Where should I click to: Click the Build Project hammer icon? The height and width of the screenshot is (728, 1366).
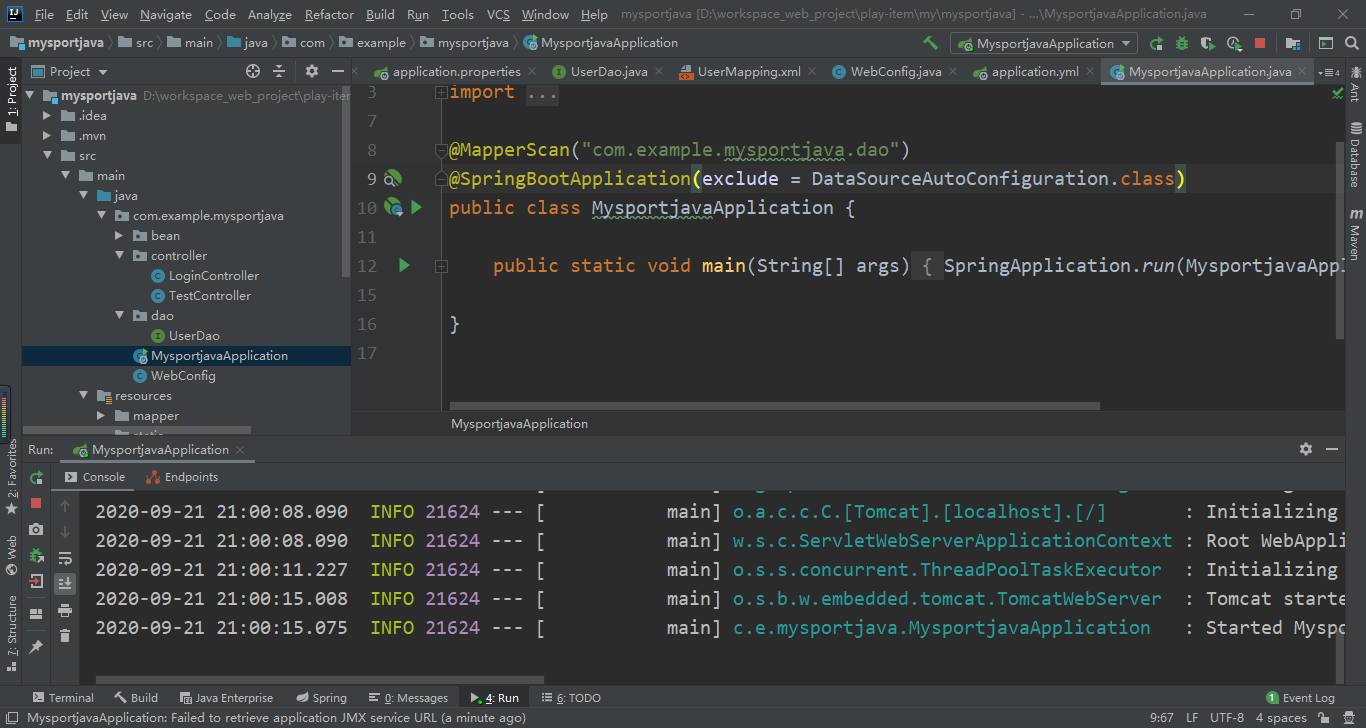(x=931, y=43)
